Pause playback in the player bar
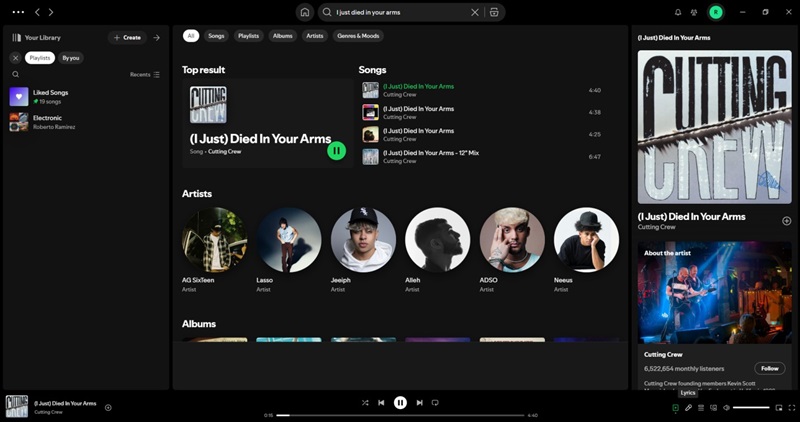This screenshot has height=422, width=800. [x=401, y=403]
